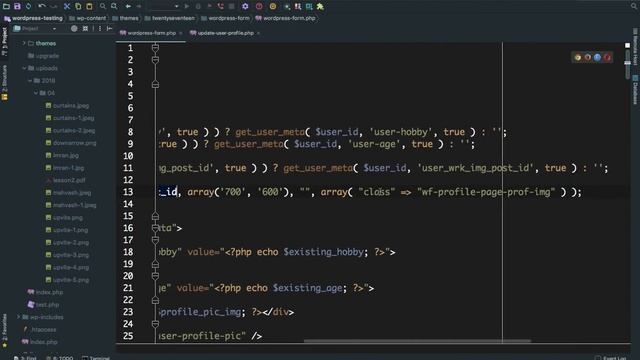Open in Chrome browser icon in editor
Viewport: 640px width, 360px height.
[x=578, y=58]
